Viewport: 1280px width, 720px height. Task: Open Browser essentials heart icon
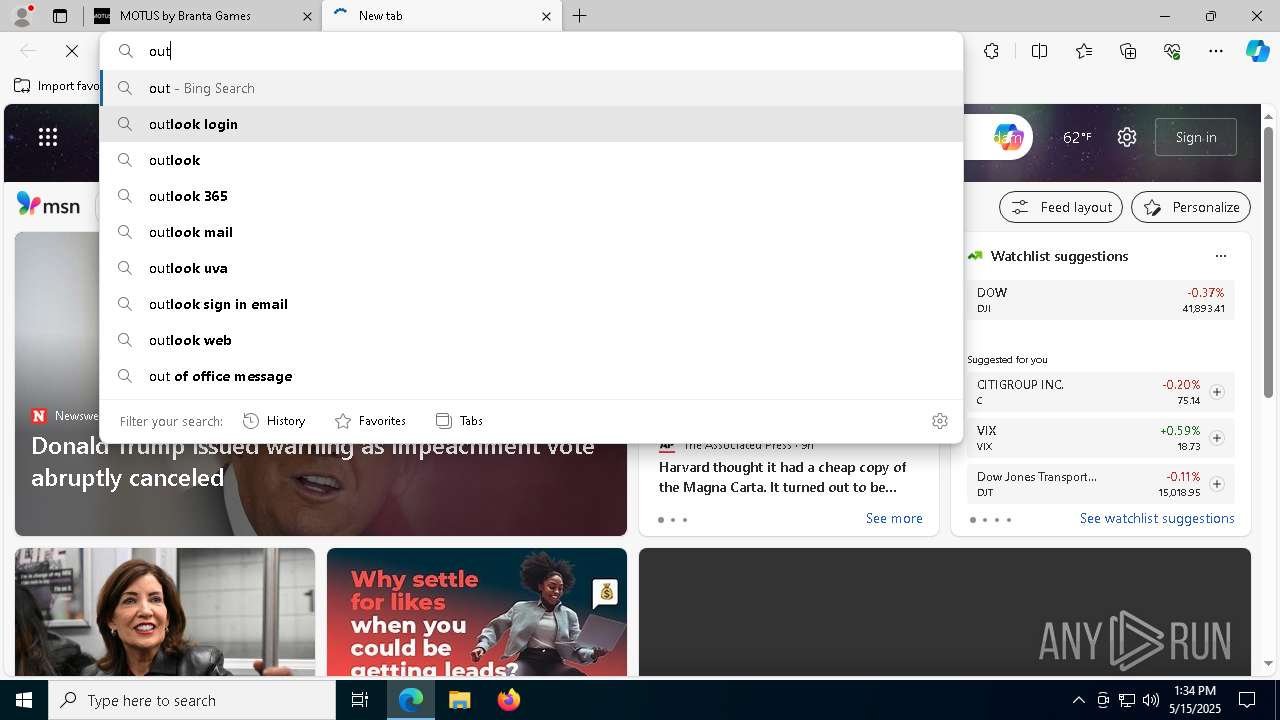pos(1172,51)
